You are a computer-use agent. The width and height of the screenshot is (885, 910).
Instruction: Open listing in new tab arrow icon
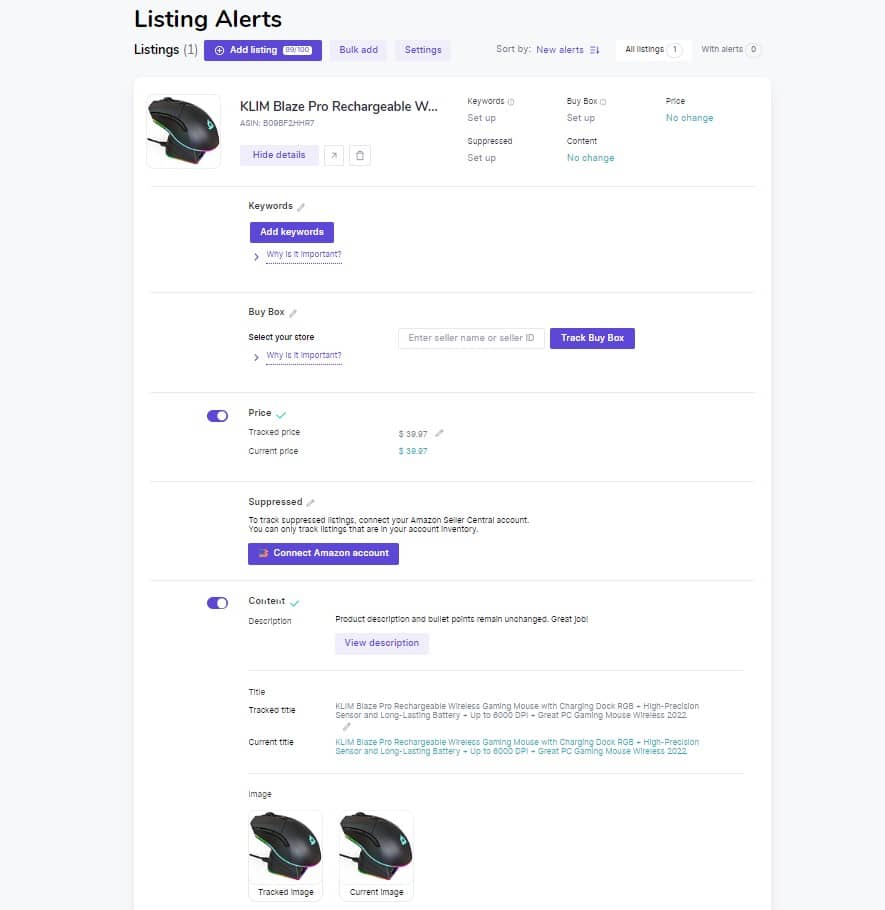[334, 156]
